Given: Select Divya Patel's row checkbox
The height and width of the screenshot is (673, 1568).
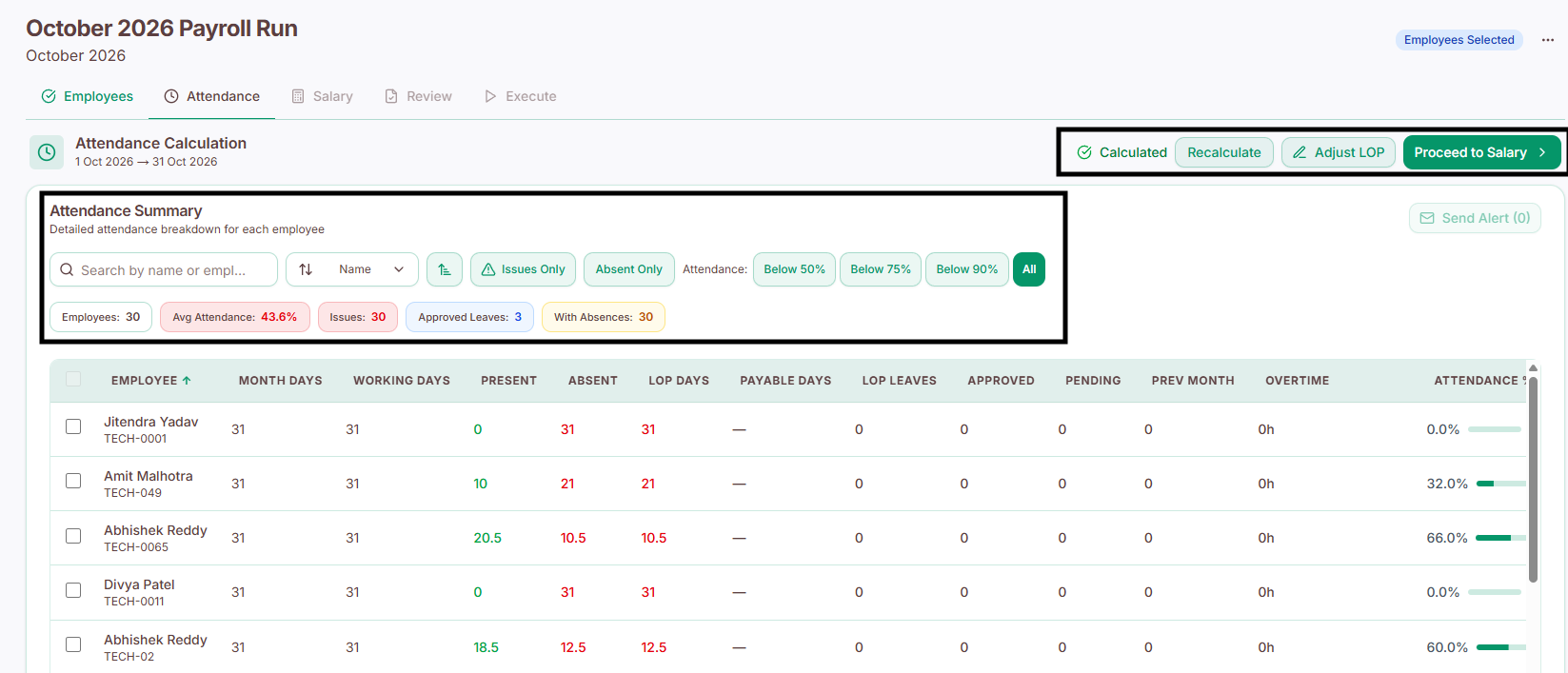Looking at the screenshot, I should pyautogui.click(x=73, y=590).
